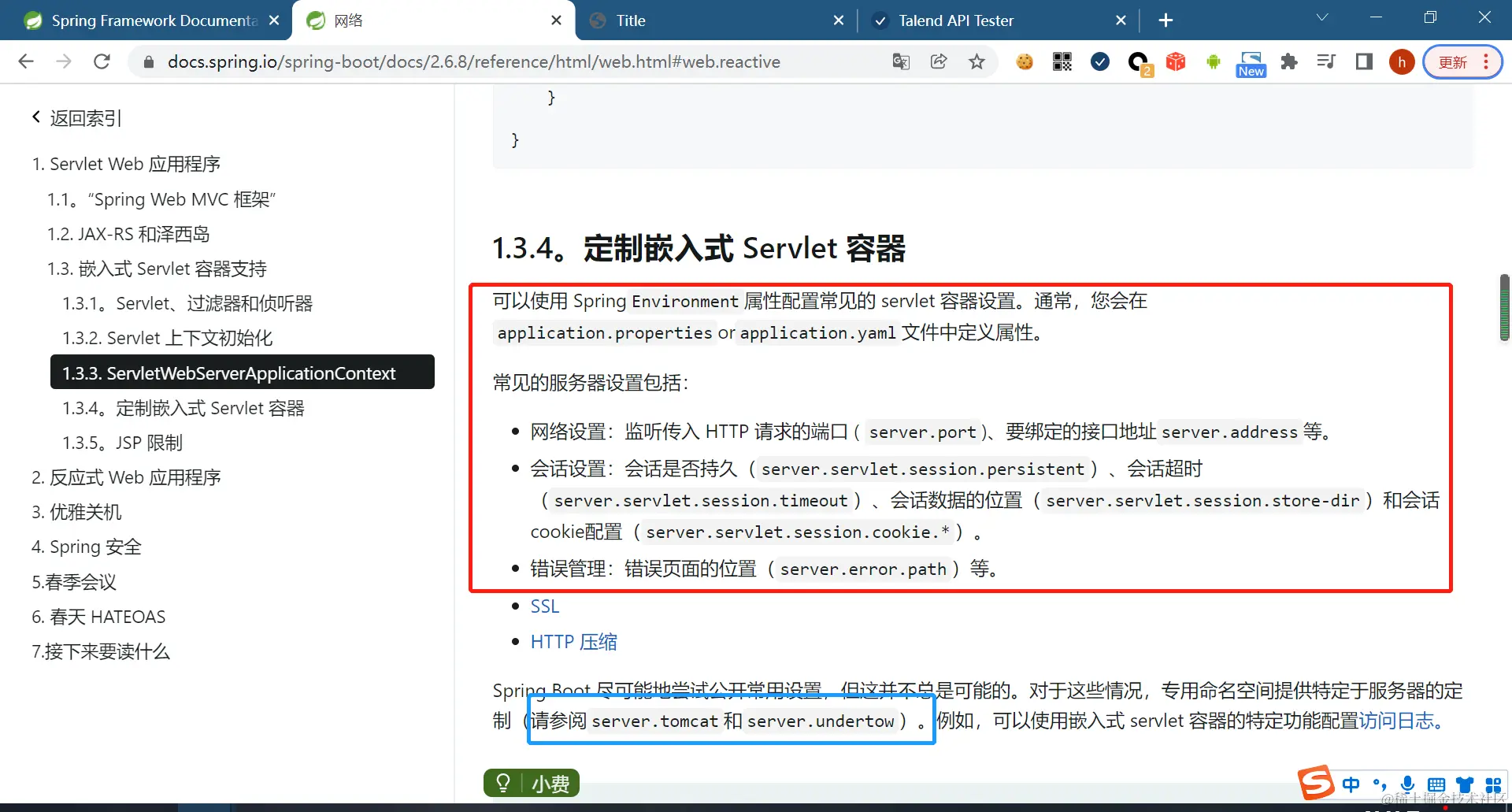Viewport: 1512px width, 812px height.
Task: Click the server.error.path code text
Action: 863,569
